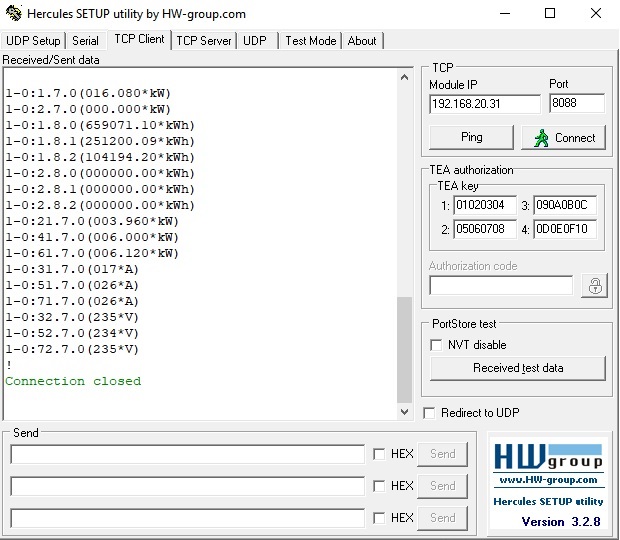Click the scroll up arrow of received data

(x=404, y=77)
